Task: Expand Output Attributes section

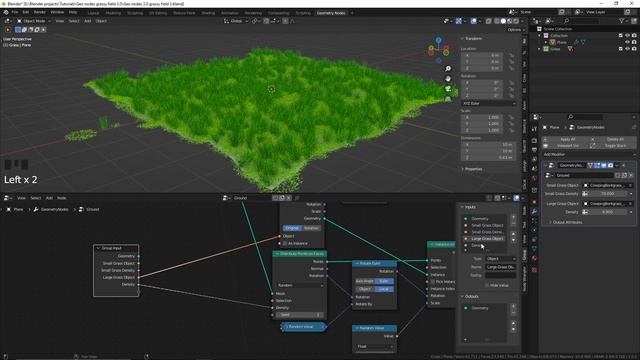Action: (566, 222)
